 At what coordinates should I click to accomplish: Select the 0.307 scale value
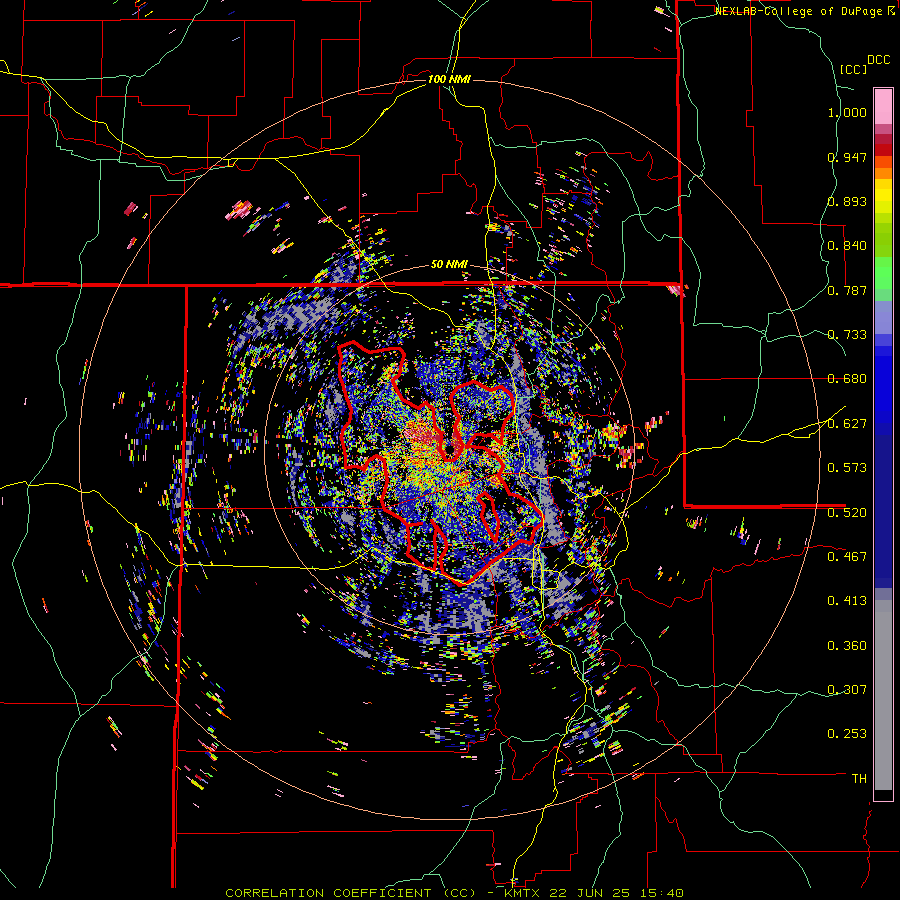point(847,689)
